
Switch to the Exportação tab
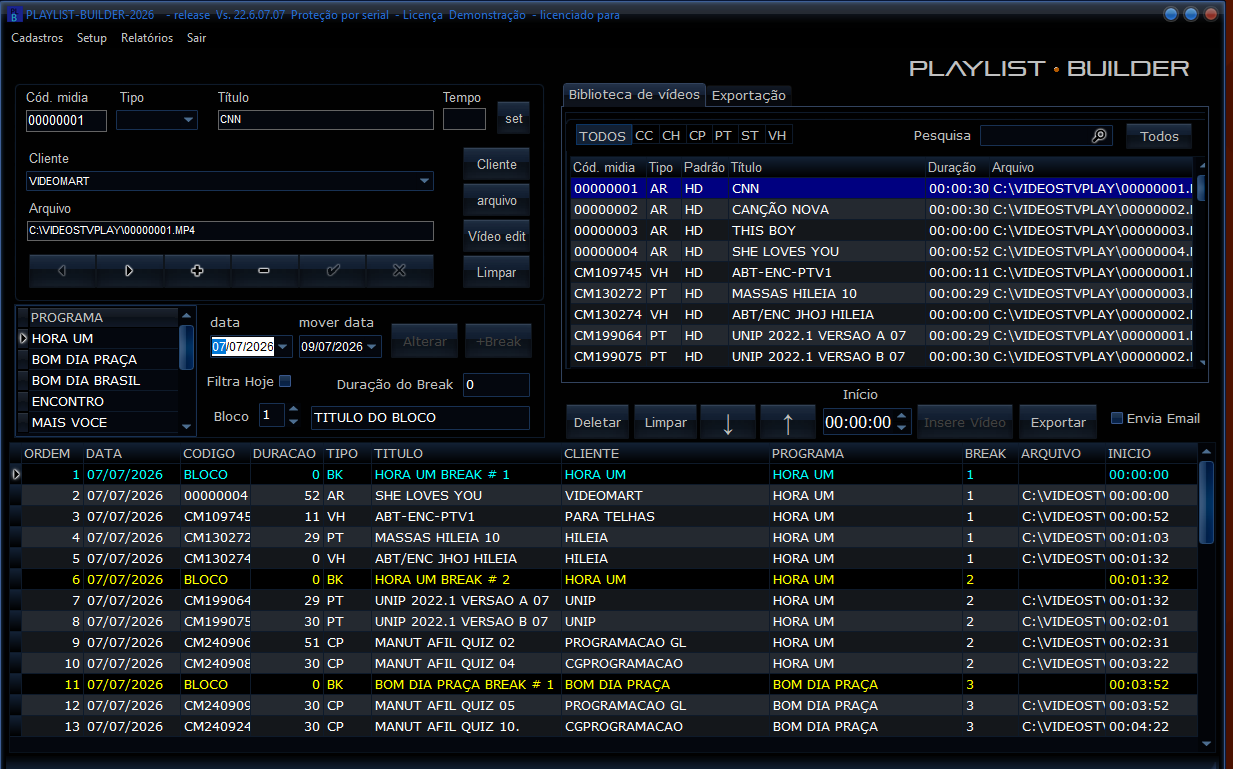point(749,95)
